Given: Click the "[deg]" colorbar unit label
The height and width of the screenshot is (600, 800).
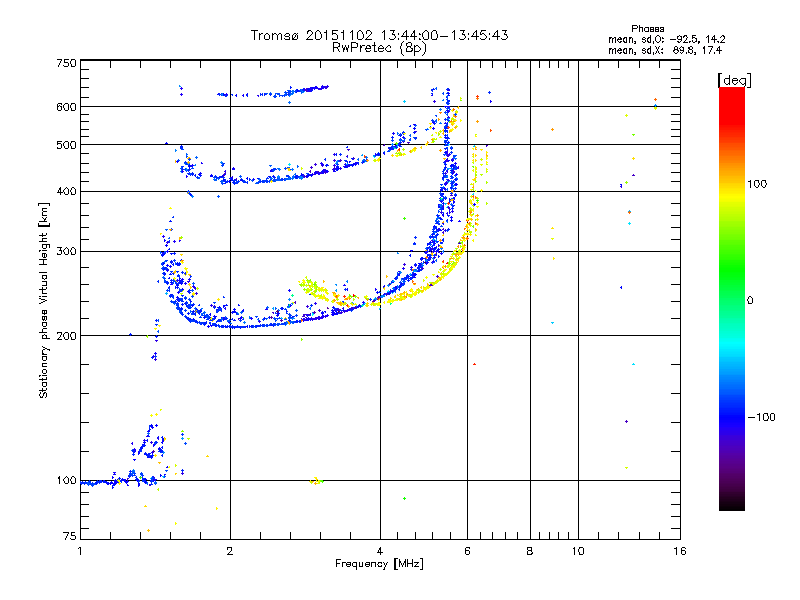Looking at the screenshot, I should coord(734,80).
